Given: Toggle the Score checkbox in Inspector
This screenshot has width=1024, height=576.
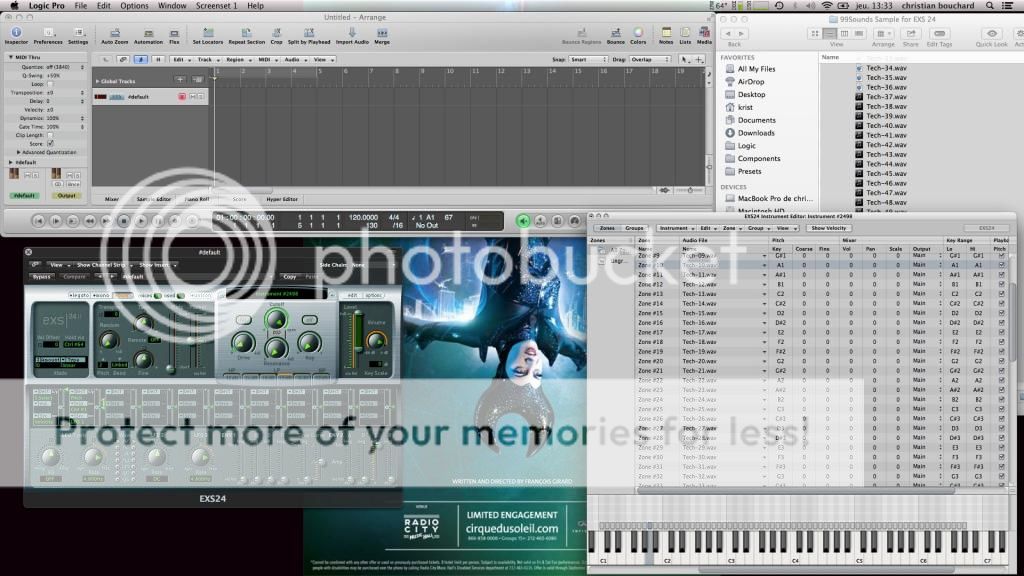Looking at the screenshot, I should pos(51,143).
